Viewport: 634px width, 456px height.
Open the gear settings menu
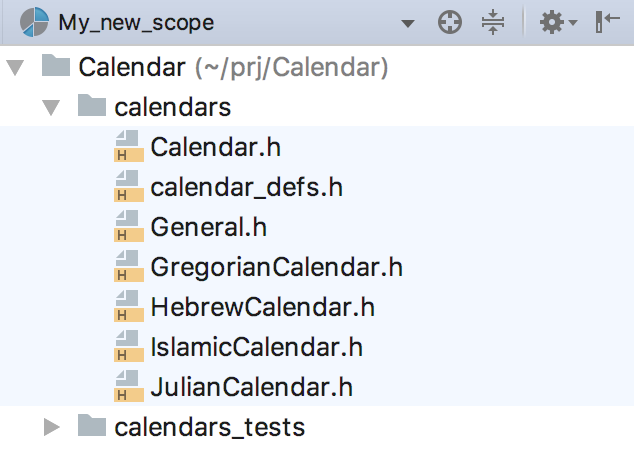coord(558,22)
